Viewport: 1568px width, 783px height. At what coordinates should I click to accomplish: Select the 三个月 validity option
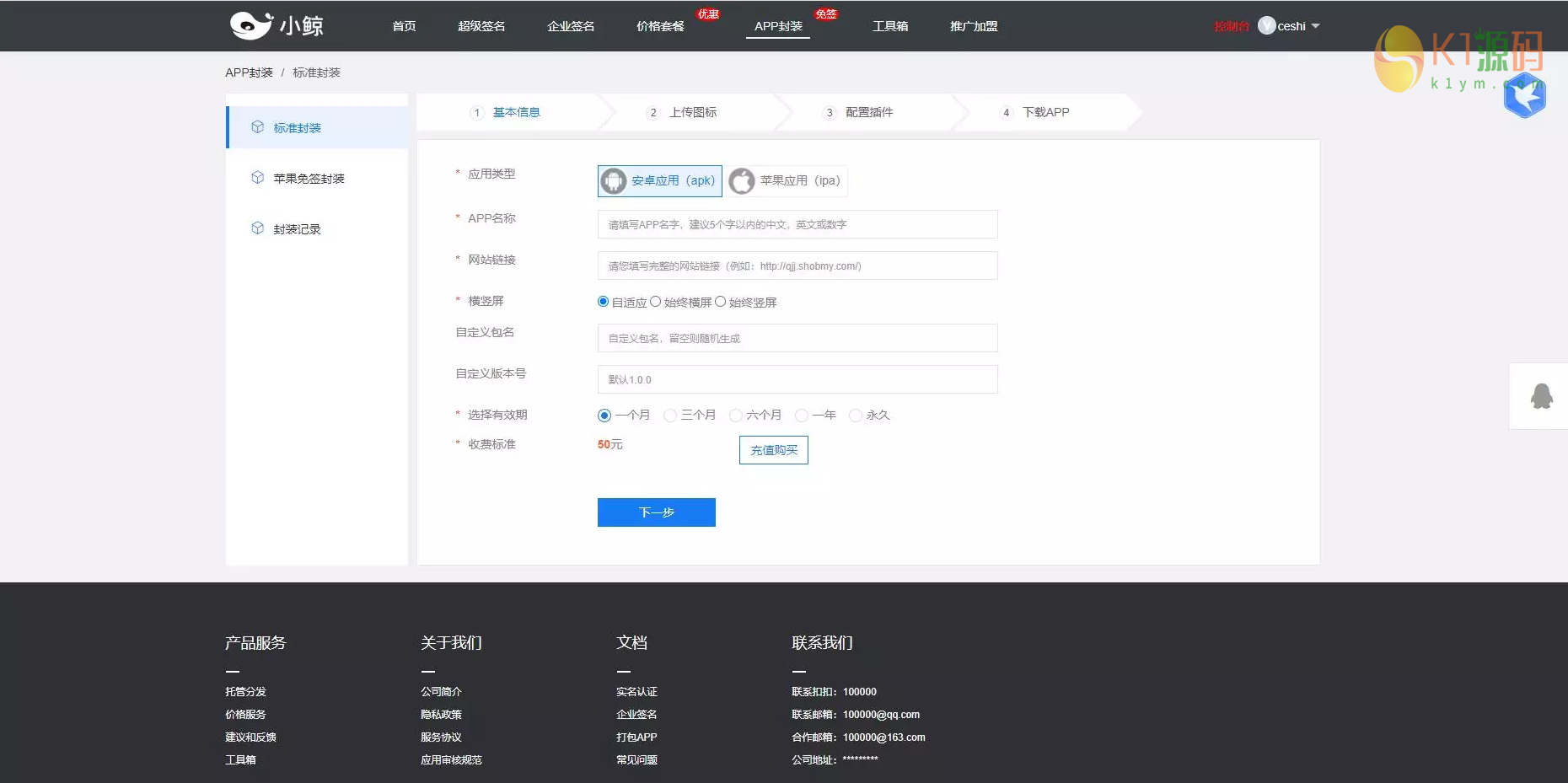tap(670, 415)
